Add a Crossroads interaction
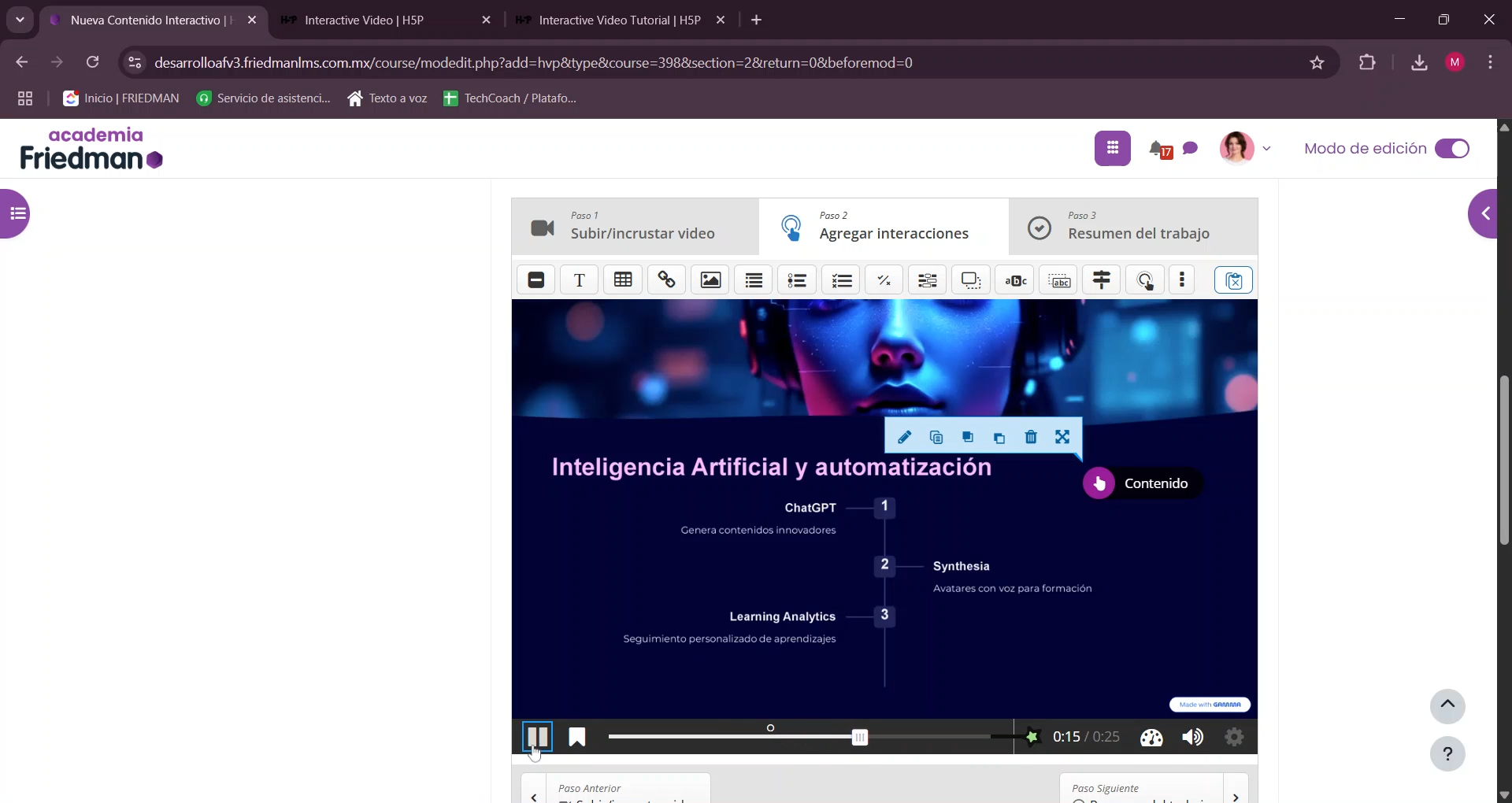Viewport: 1512px width, 803px height. (1102, 280)
